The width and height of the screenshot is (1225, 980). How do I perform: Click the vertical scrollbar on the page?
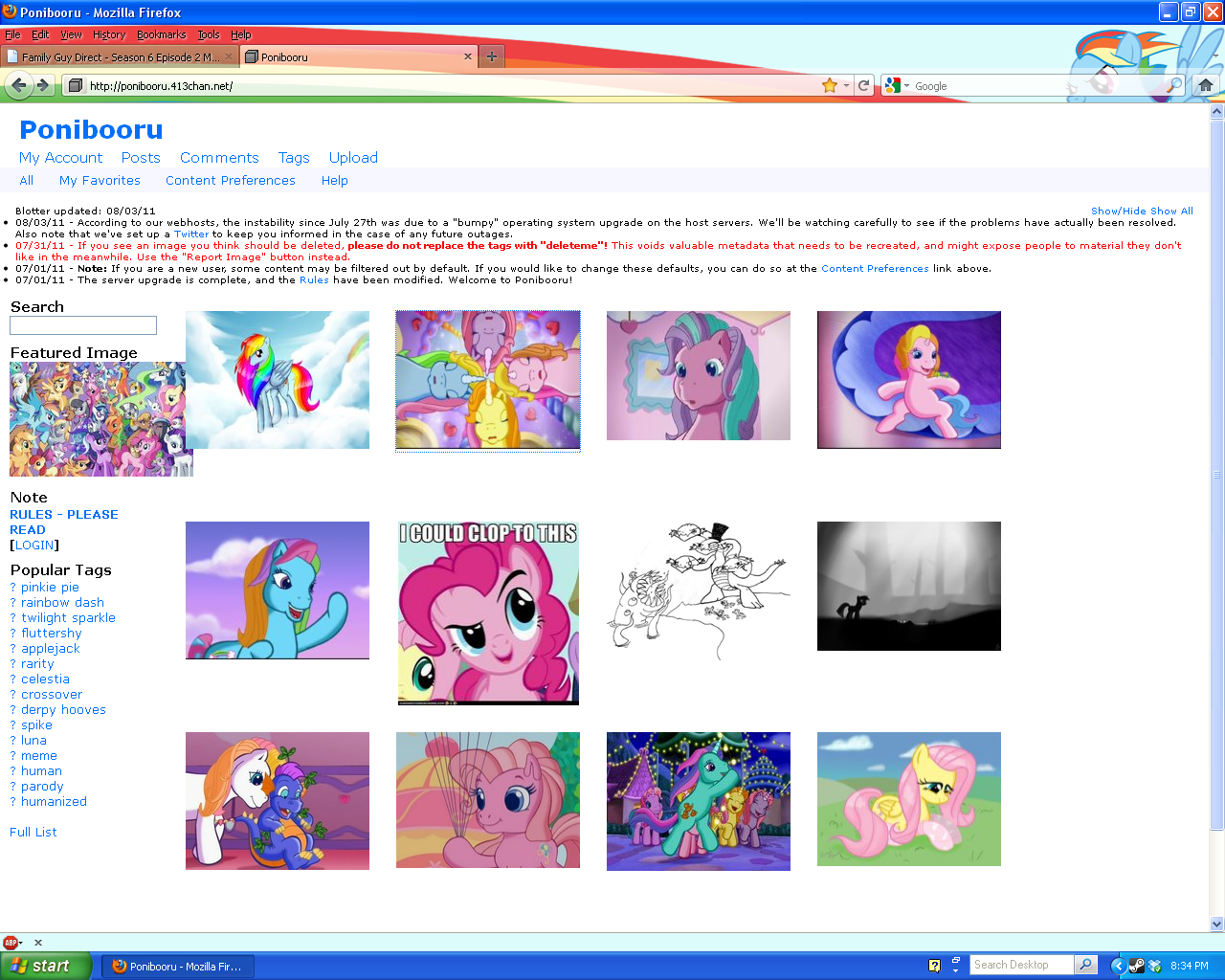click(x=1216, y=479)
